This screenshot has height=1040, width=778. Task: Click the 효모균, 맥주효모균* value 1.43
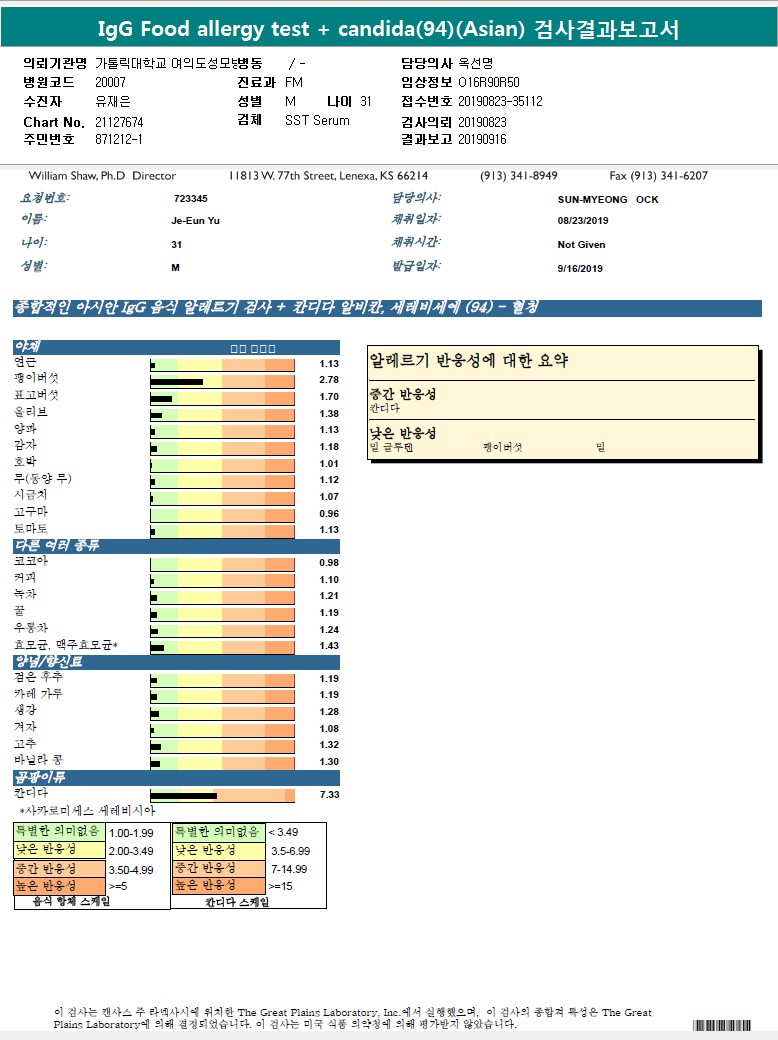(x=329, y=645)
